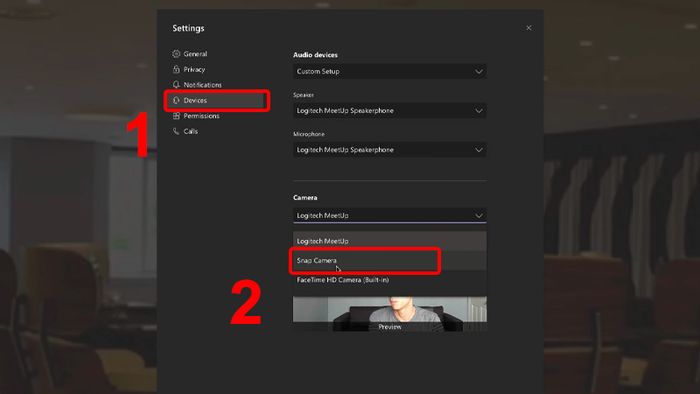Collapse the Camera dropdown showing Logitech MeetUp
Screen dimensions: 700x394
390,216
